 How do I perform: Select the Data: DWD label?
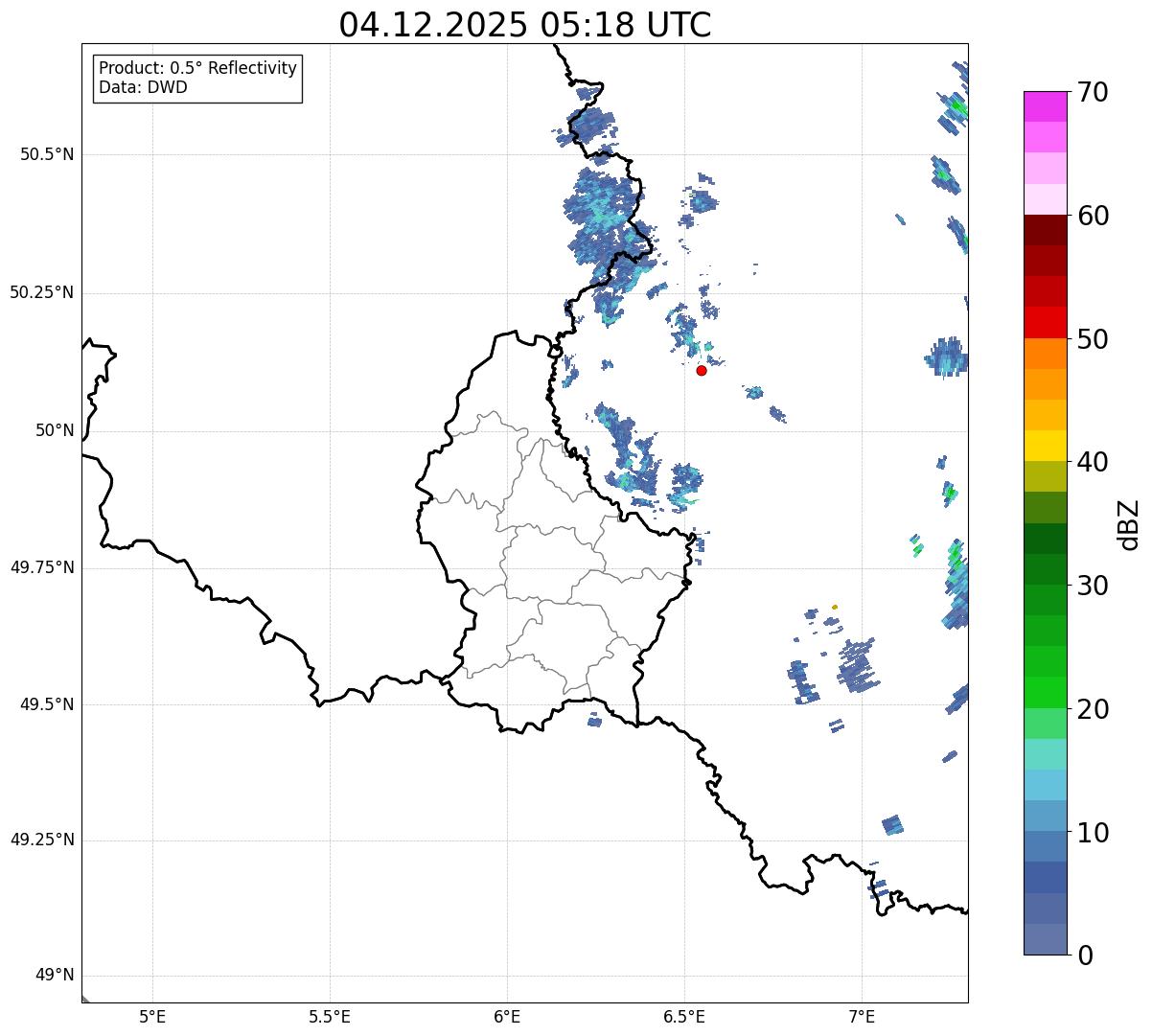pyautogui.click(x=143, y=88)
